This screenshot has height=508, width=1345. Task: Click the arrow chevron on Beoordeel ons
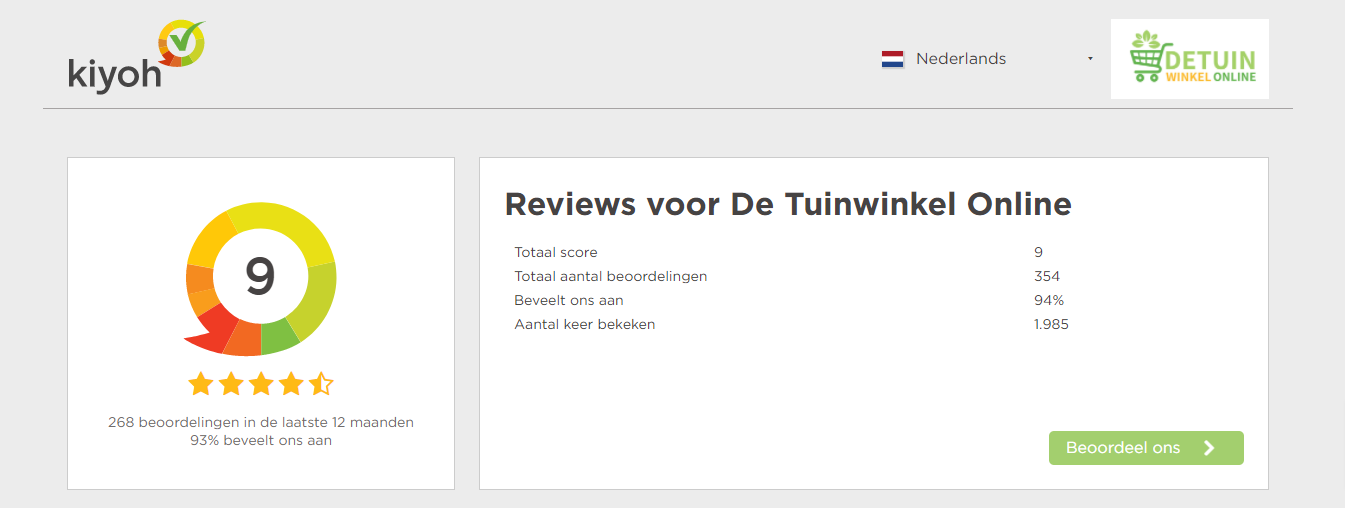point(1209,448)
